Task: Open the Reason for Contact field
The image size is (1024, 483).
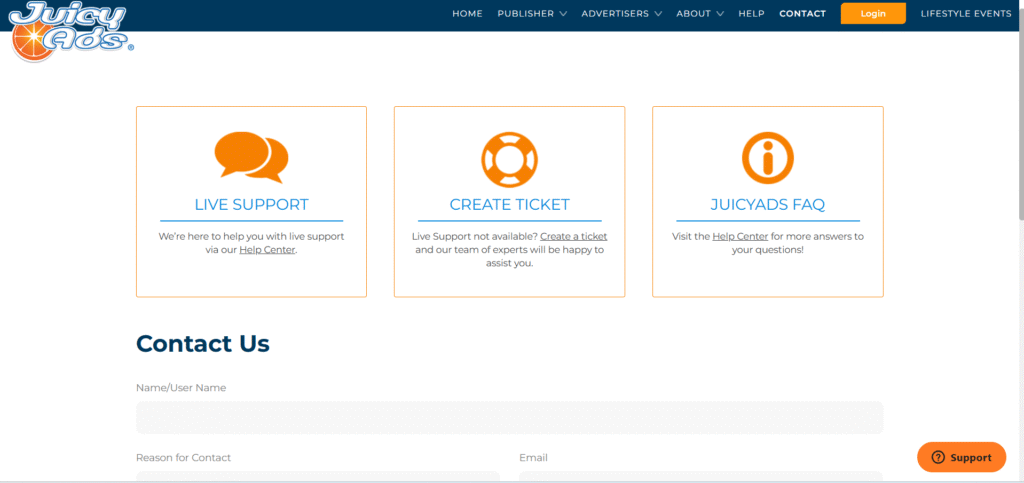Action: coord(317,477)
